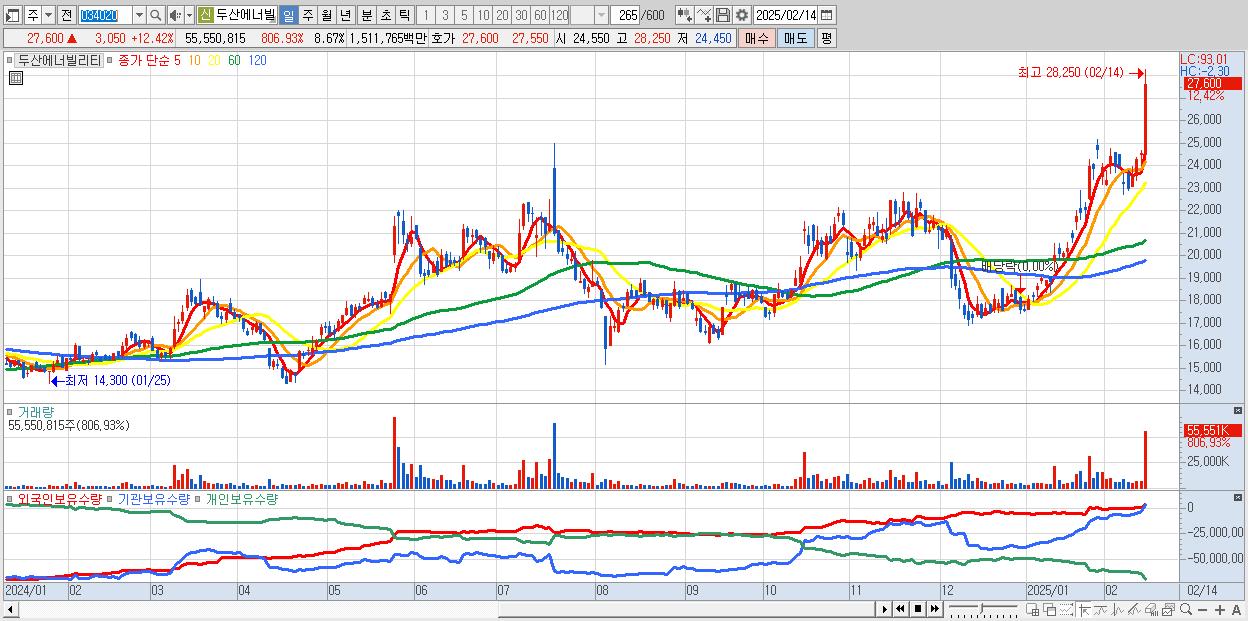
Task: Click the crosshair cursor tool icon
Action: [1084, 609]
